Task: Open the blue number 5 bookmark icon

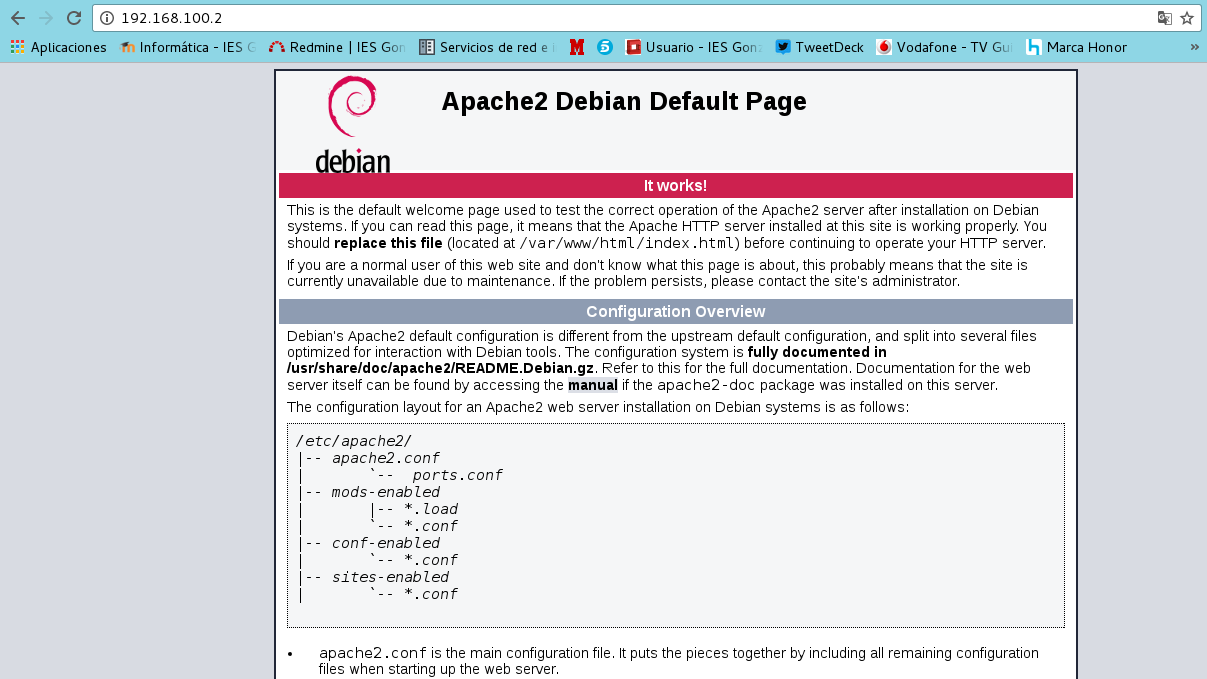Action: [605, 47]
